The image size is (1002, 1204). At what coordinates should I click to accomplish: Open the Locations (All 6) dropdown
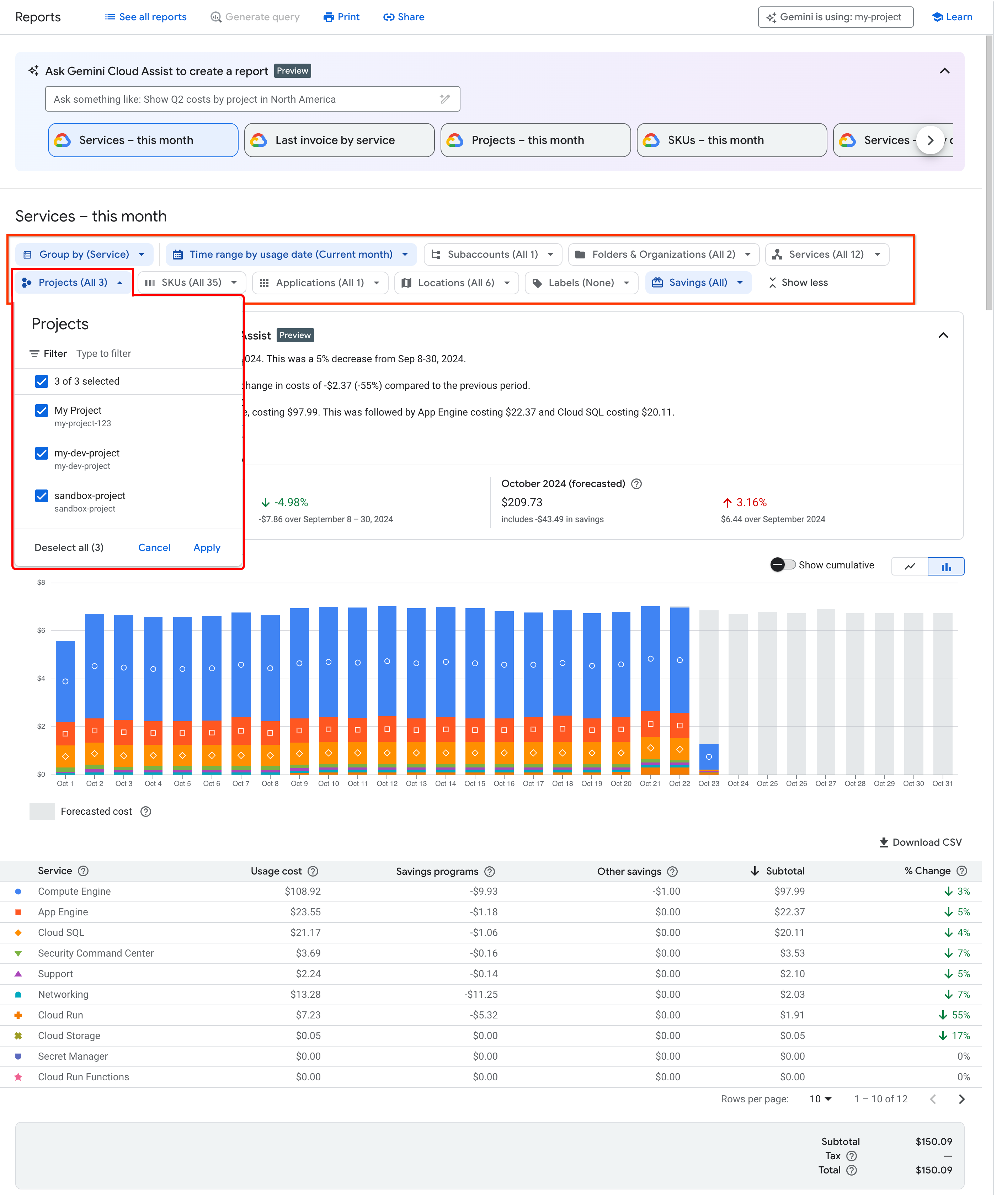(x=457, y=283)
